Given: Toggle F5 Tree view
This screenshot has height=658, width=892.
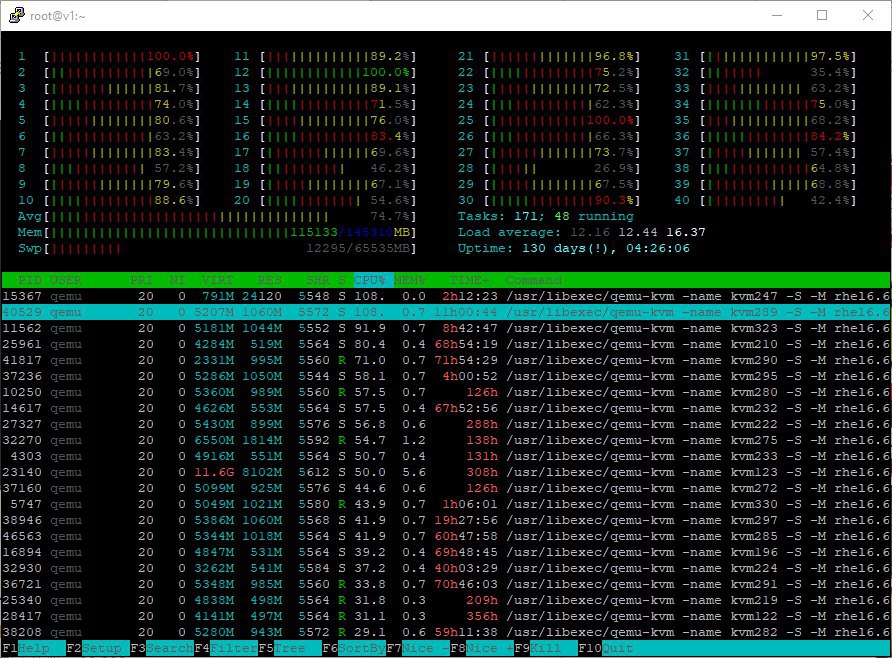Looking at the screenshot, I should tap(290, 648).
